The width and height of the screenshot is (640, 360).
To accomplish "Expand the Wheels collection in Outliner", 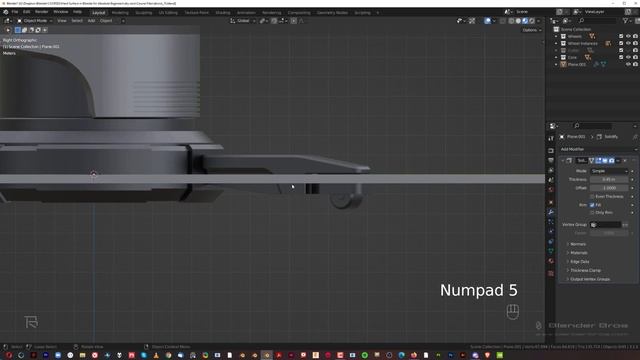I will (556, 36).
